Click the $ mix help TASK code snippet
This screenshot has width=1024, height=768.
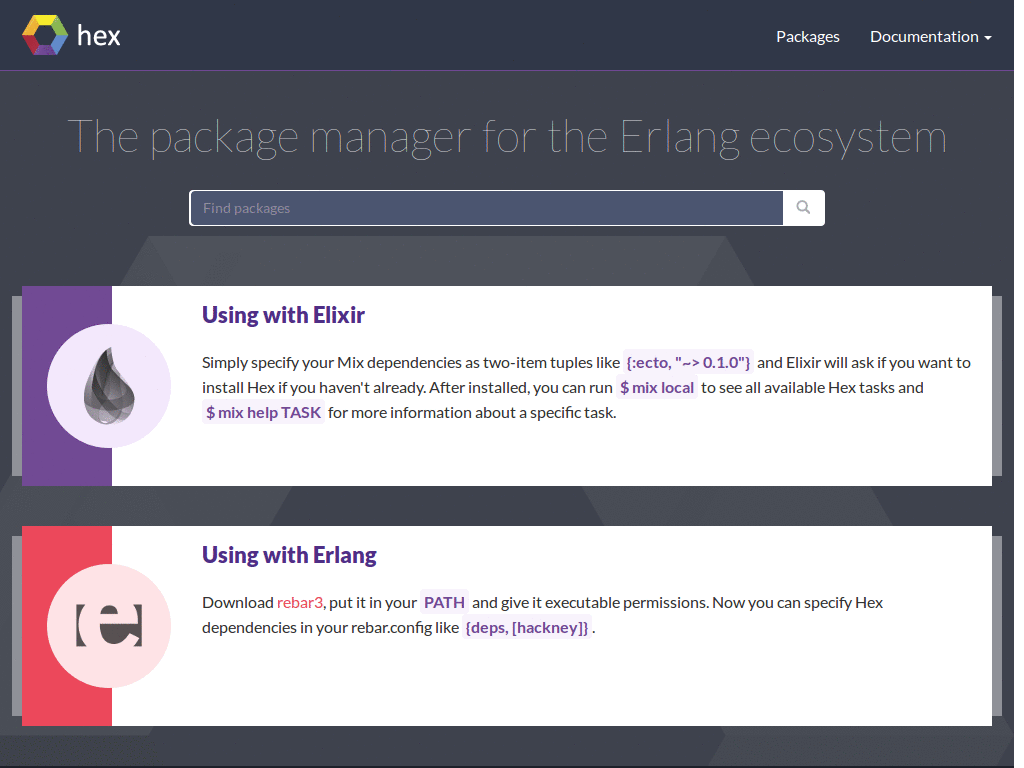263,413
